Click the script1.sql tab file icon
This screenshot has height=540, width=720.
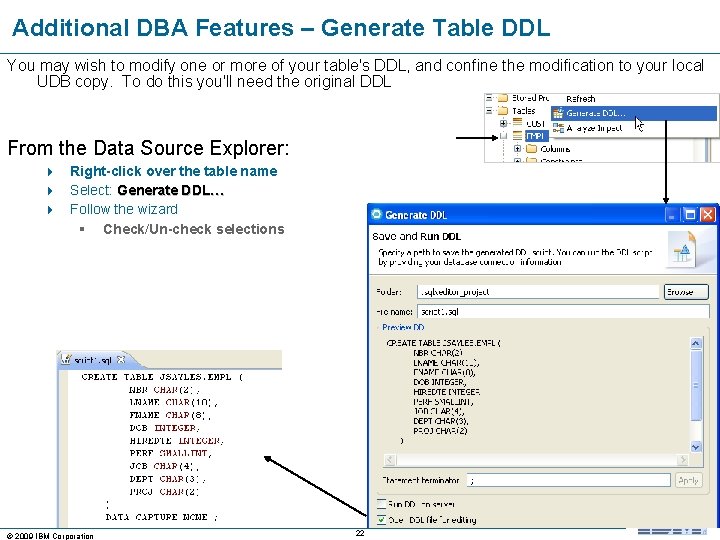pos(65,360)
